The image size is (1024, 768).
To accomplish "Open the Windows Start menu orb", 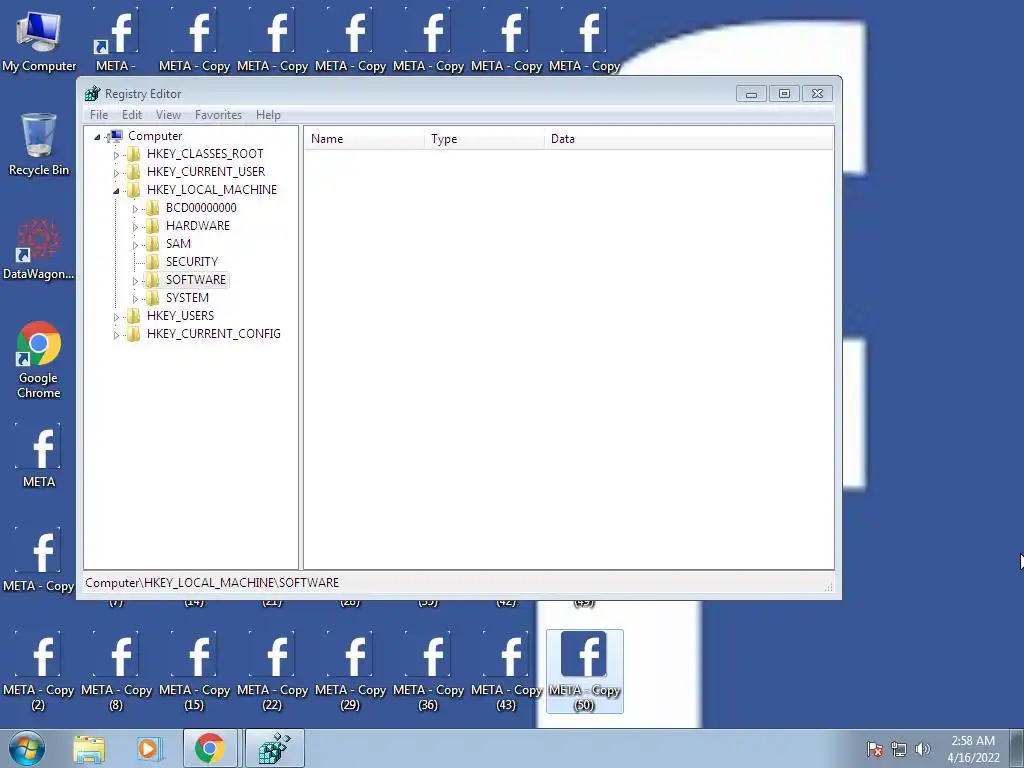I will (27, 748).
